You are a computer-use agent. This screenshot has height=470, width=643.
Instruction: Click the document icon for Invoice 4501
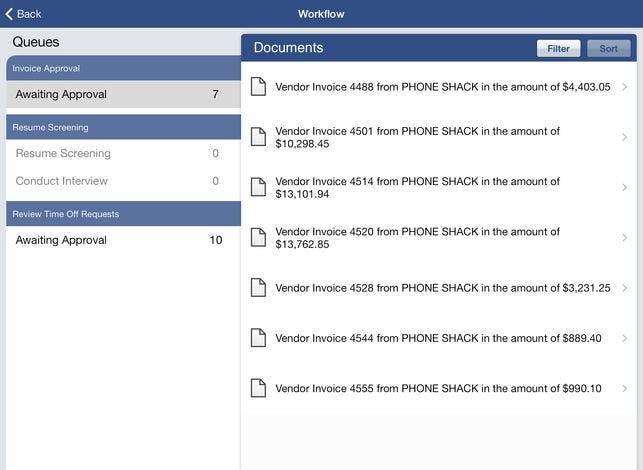point(258,137)
